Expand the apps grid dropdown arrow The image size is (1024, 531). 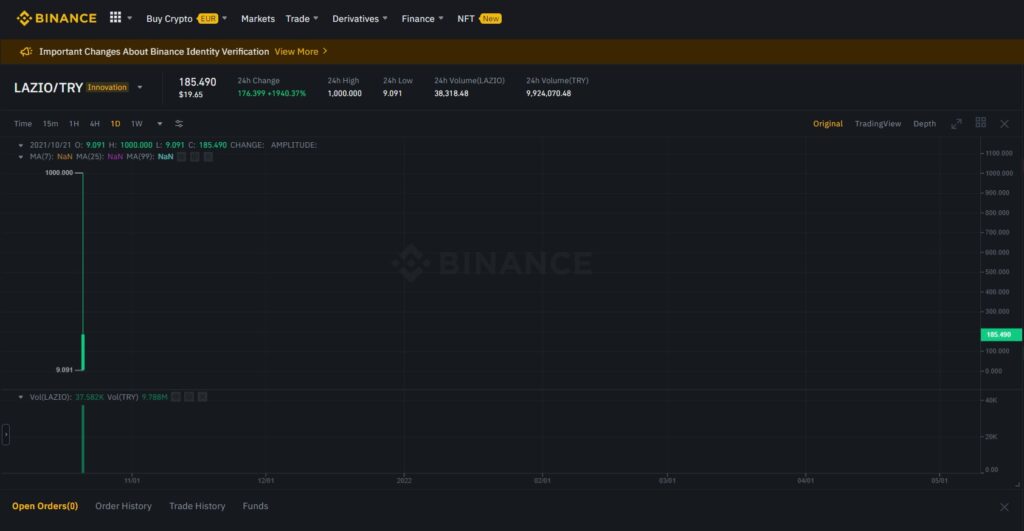click(x=129, y=18)
